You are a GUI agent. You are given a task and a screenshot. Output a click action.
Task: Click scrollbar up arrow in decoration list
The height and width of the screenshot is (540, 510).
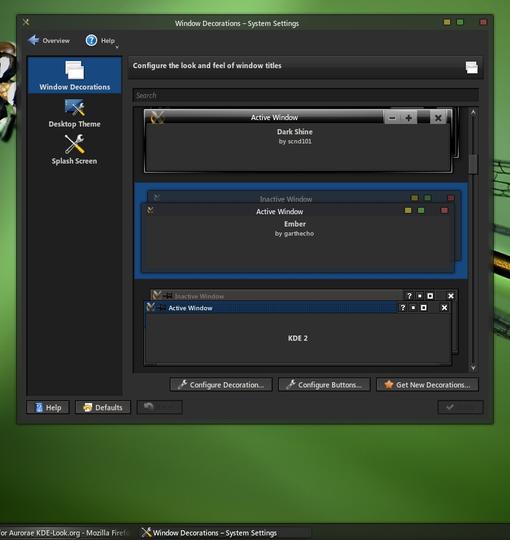(x=473, y=112)
